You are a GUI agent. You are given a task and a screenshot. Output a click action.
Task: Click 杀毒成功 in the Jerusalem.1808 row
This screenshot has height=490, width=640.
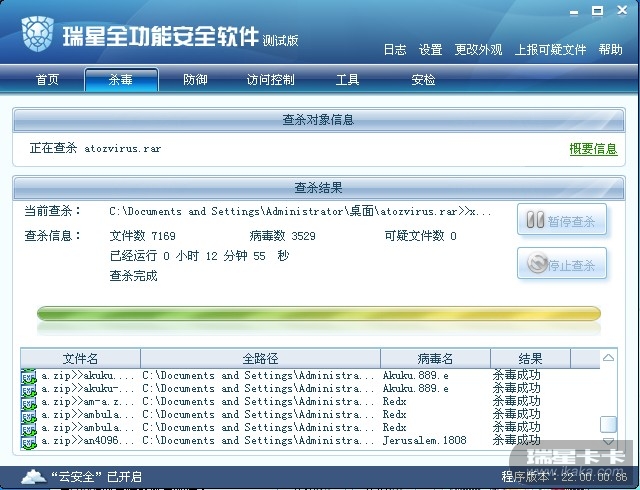pos(516,440)
